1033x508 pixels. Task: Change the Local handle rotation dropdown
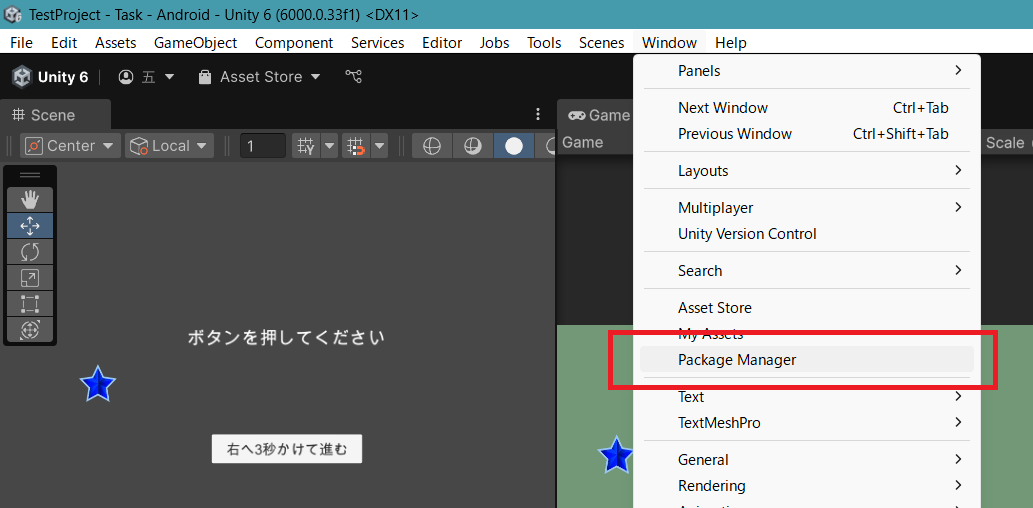click(169, 146)
